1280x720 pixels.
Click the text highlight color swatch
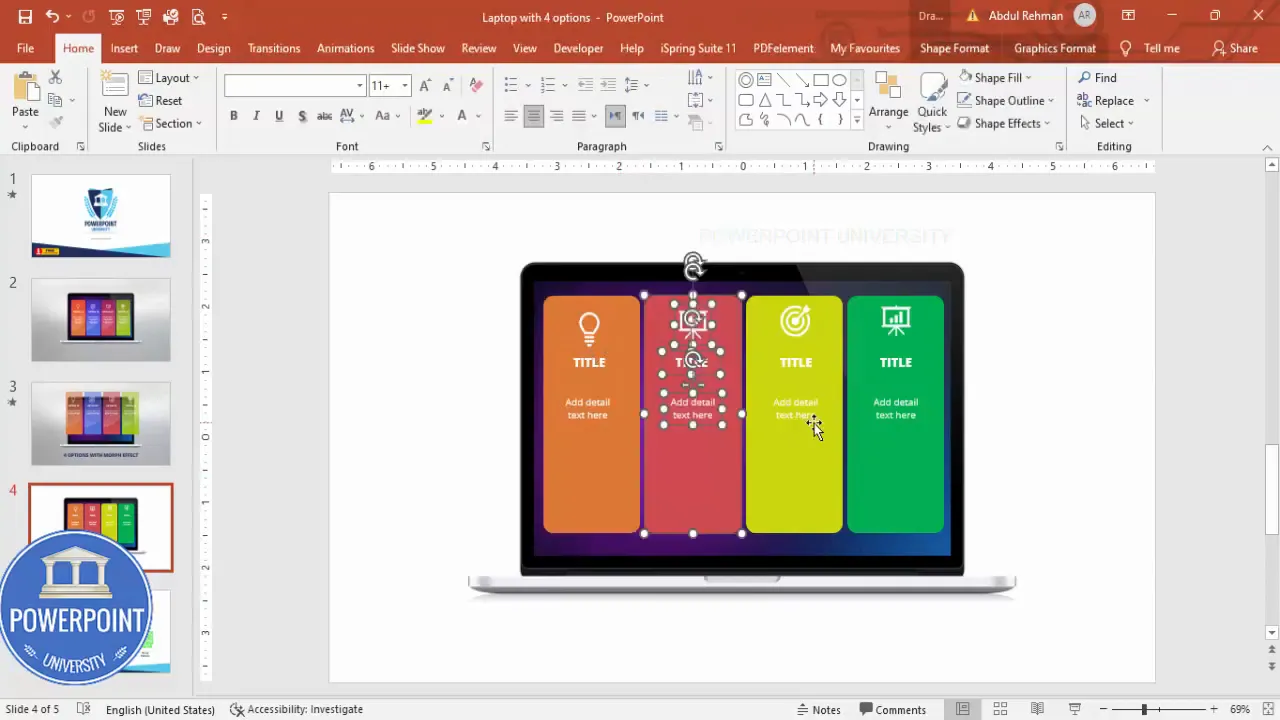tap(425, 116)
